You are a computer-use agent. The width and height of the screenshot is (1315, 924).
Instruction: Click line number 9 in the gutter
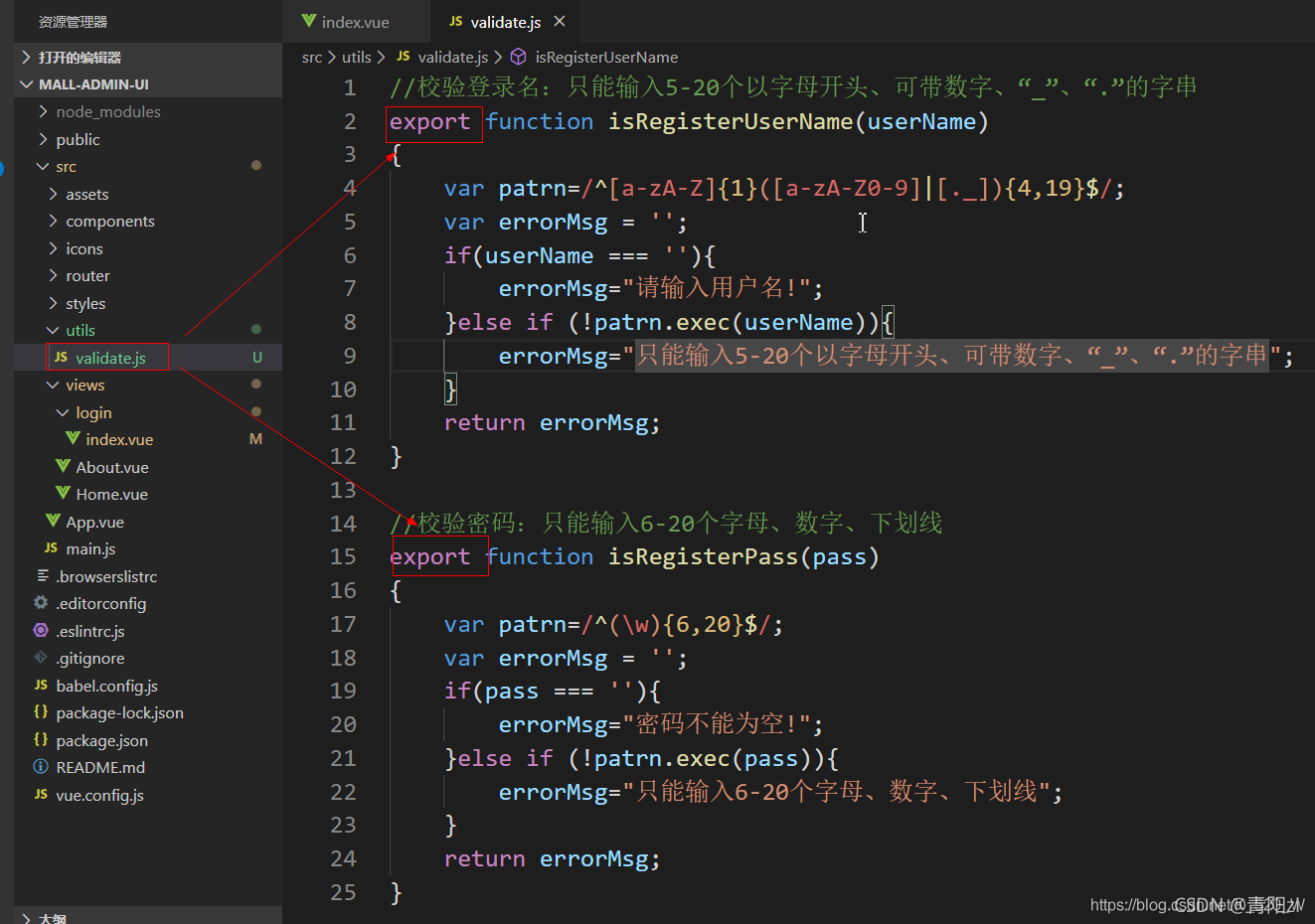tap(349, 356)
